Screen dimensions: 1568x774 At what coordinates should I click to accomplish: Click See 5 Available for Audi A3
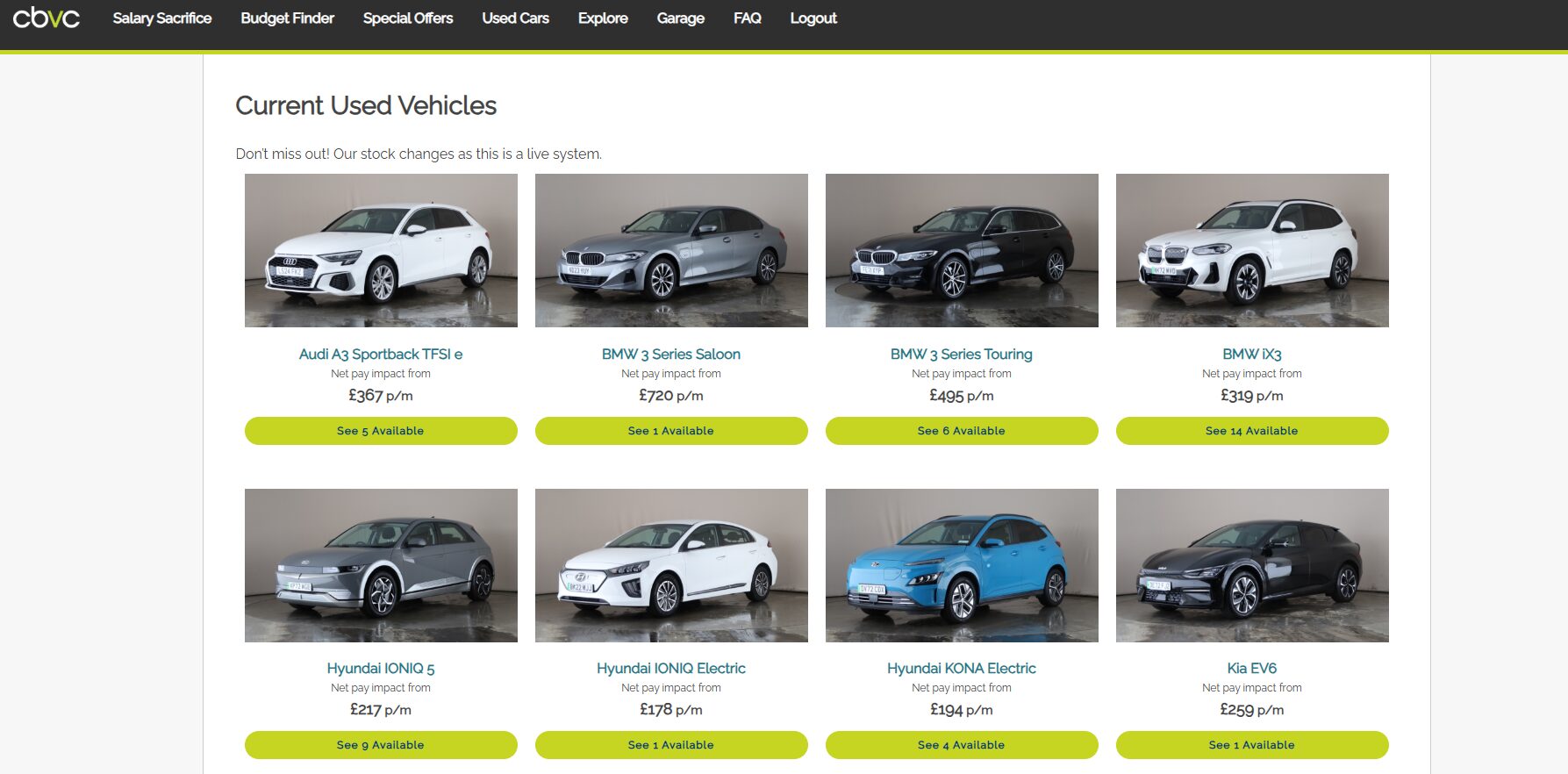(x=381, y=431)
